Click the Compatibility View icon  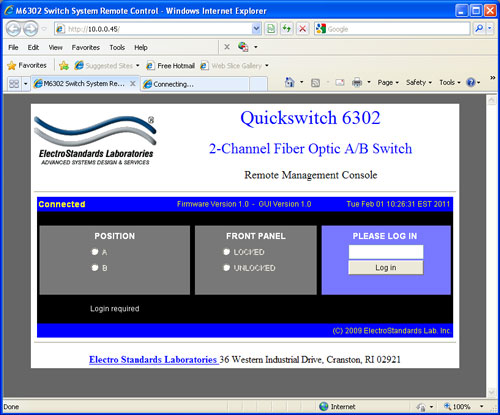(271, 29)
